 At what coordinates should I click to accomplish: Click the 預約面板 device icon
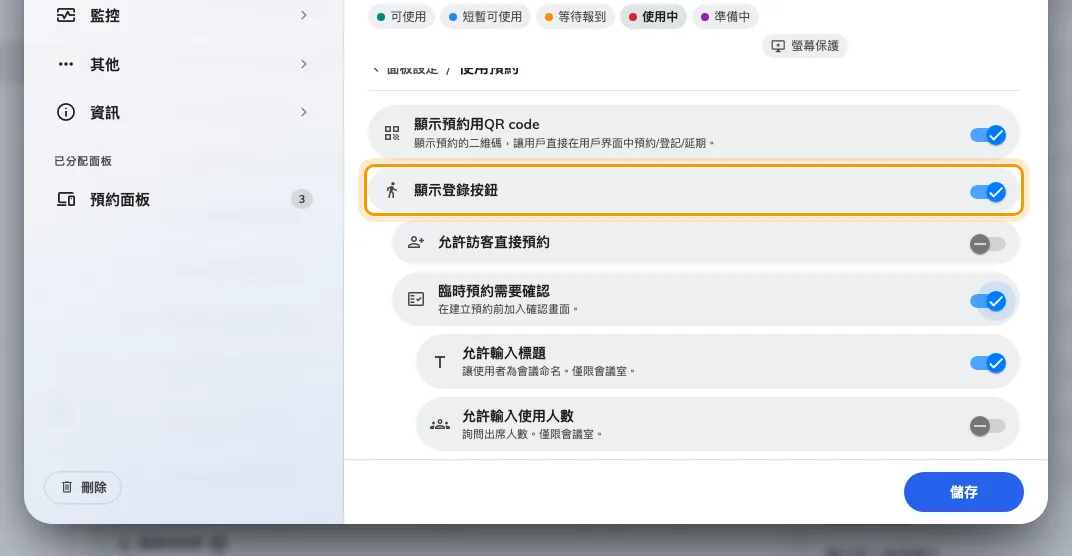[x=66, y=199]
